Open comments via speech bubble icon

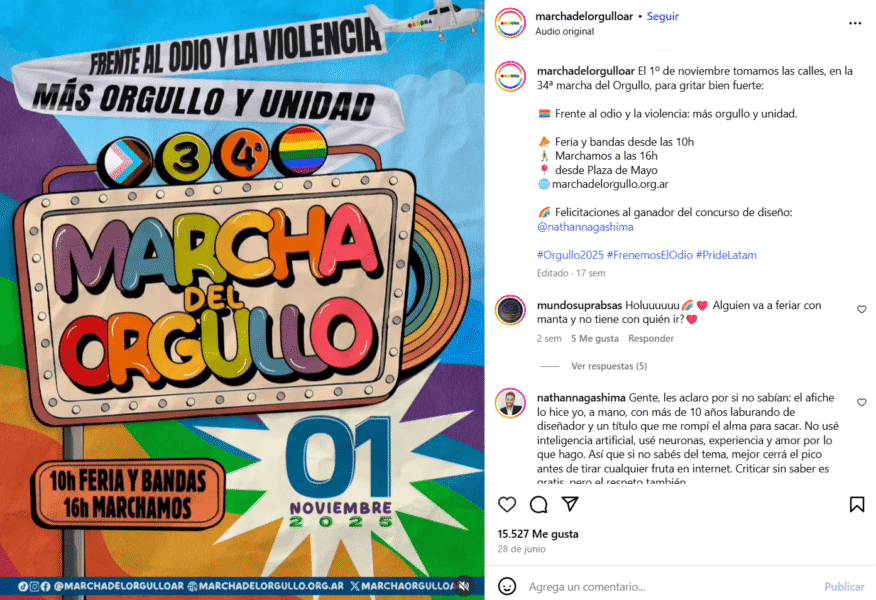coord(539,504)
